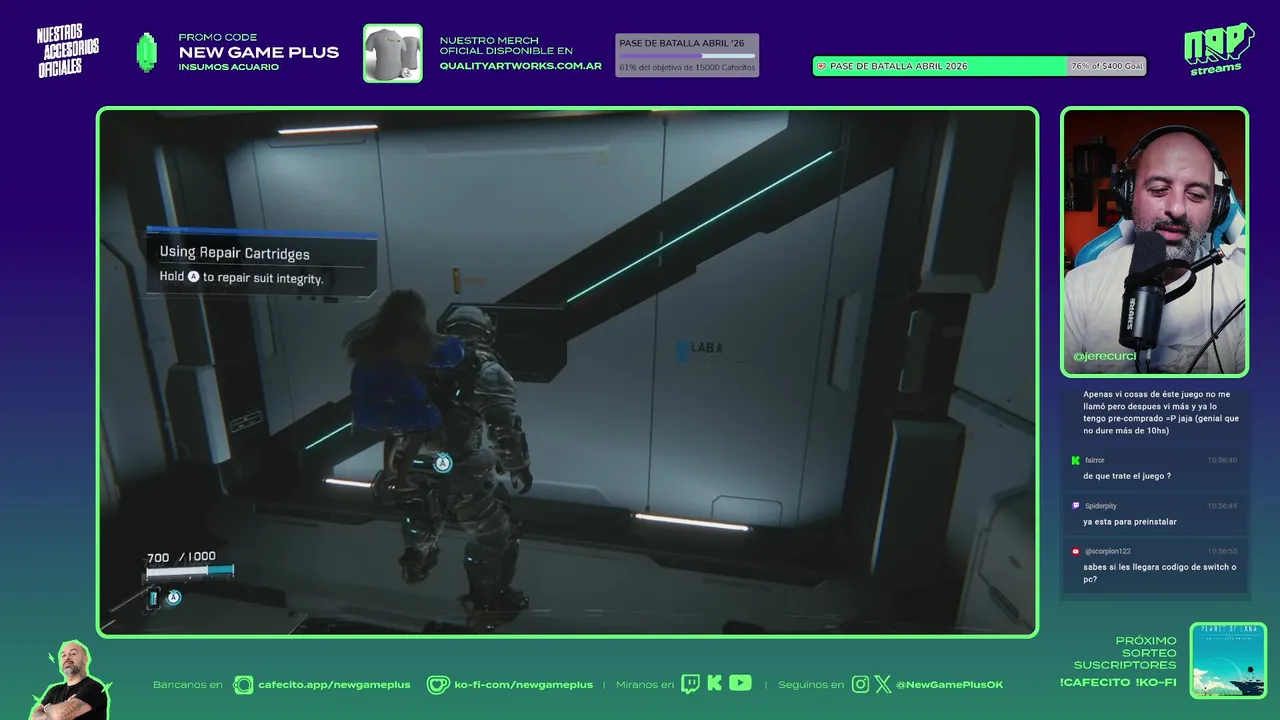The height and width of the screenshot is (720, 1280).
Task: Click the Kick badge next to falrror
Action: 1076,460
